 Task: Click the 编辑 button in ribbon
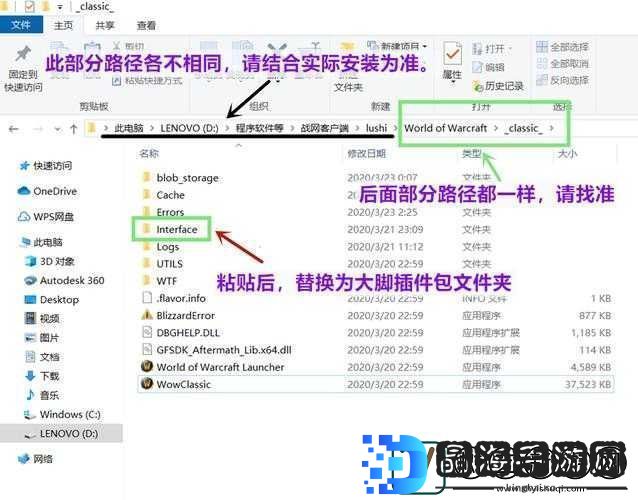point(488,67)
